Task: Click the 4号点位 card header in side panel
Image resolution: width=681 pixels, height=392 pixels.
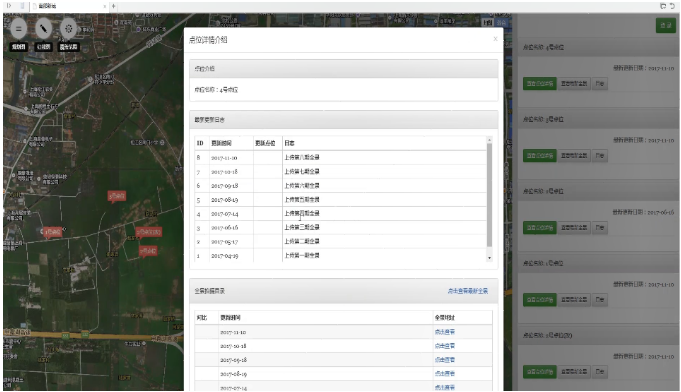Action: point(598,47)
